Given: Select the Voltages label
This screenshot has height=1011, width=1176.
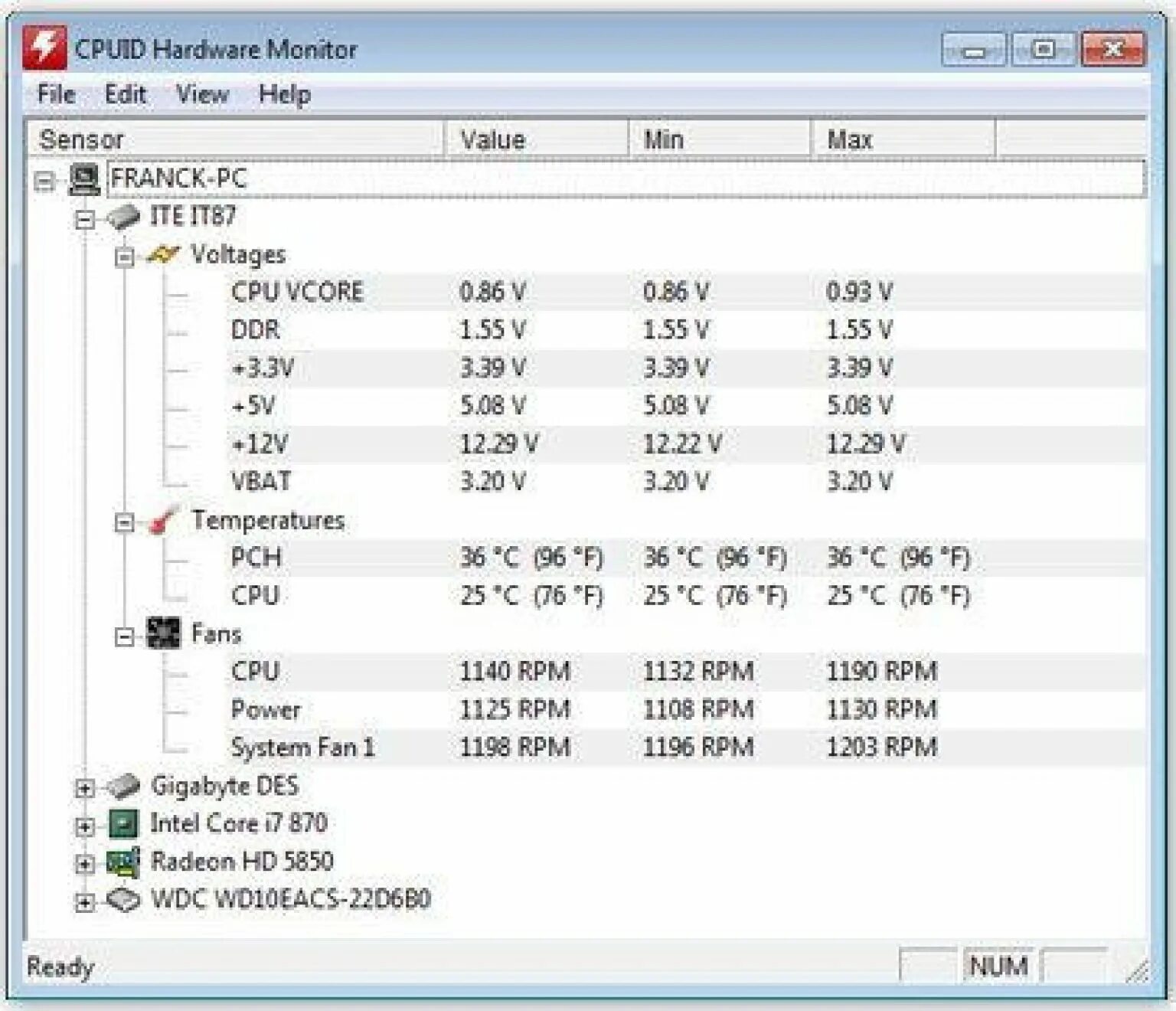Looking at the screenshot, I should (237, 254).
